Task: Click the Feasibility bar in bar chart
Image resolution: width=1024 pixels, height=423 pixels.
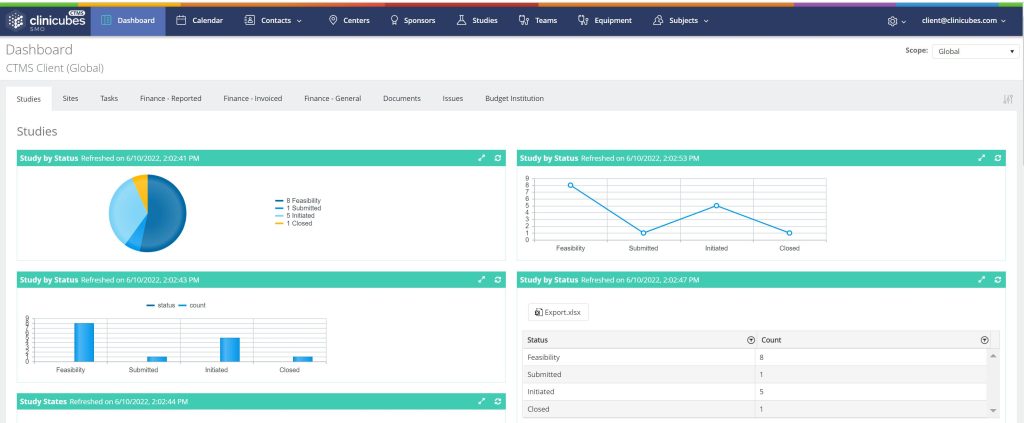Action: [84, 342]
